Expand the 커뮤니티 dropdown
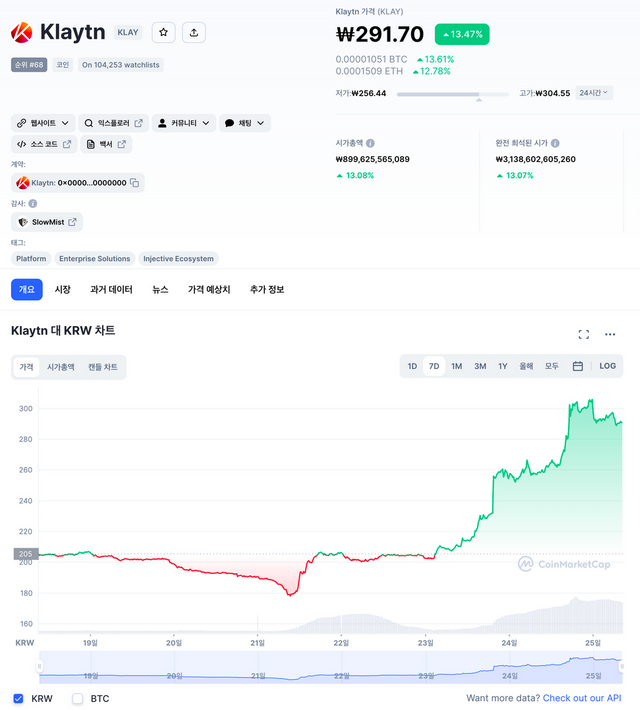This screenshot has height=710, width=640. (183, 123)
